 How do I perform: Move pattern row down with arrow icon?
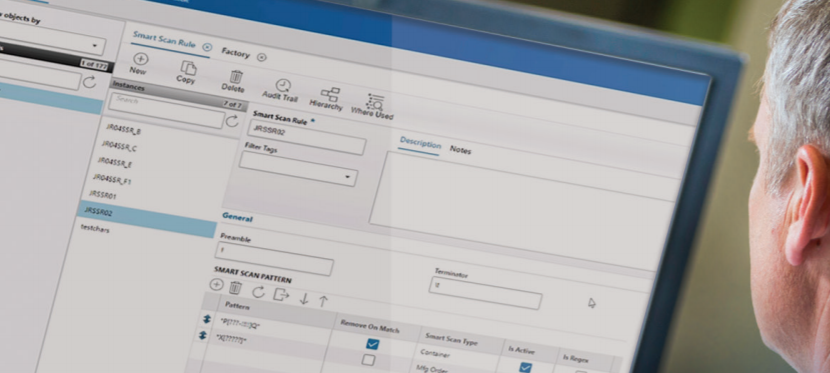(304, 299)
